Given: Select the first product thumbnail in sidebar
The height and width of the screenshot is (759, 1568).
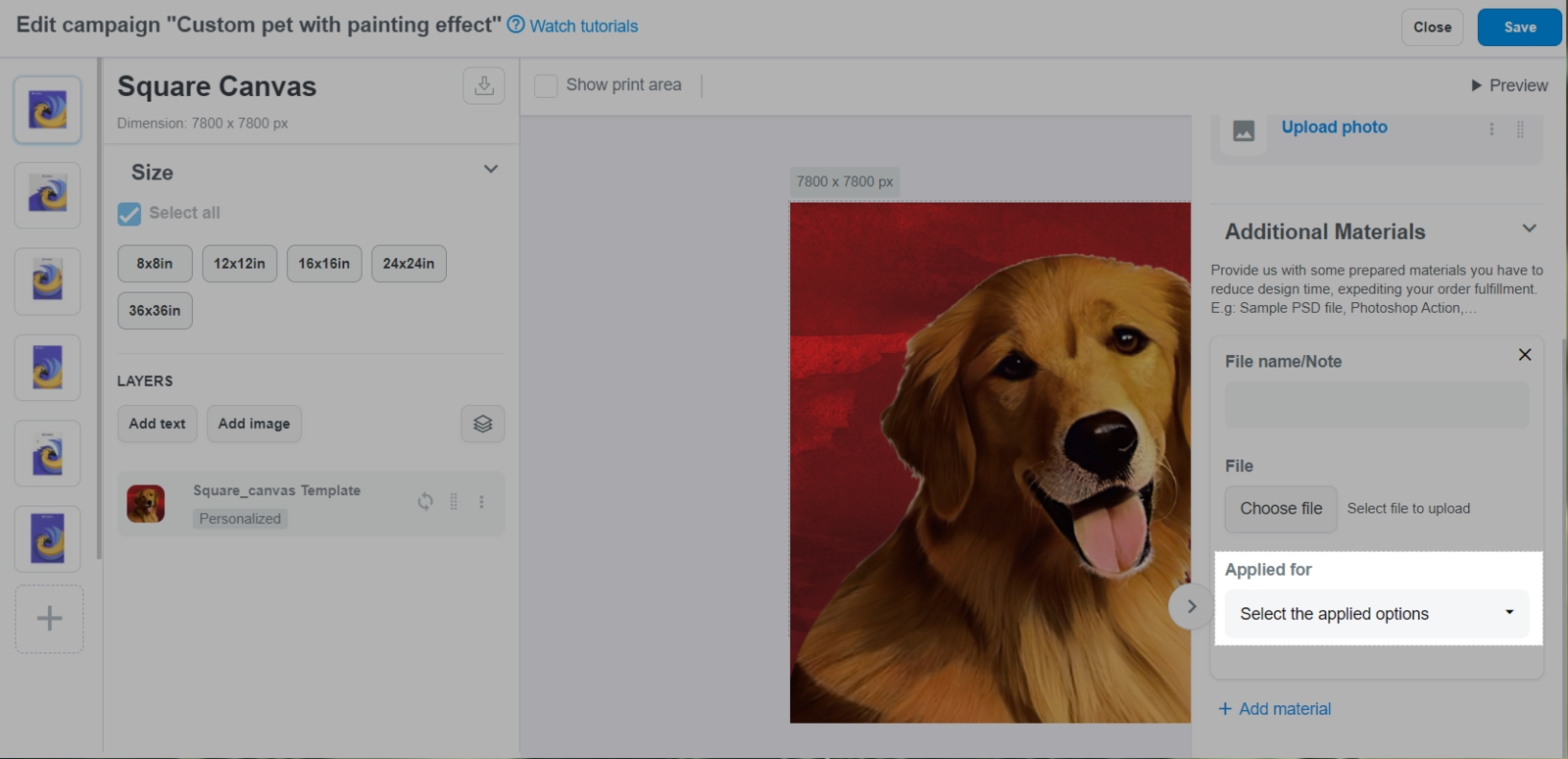Looking at the screenshot, I should 47,110.
